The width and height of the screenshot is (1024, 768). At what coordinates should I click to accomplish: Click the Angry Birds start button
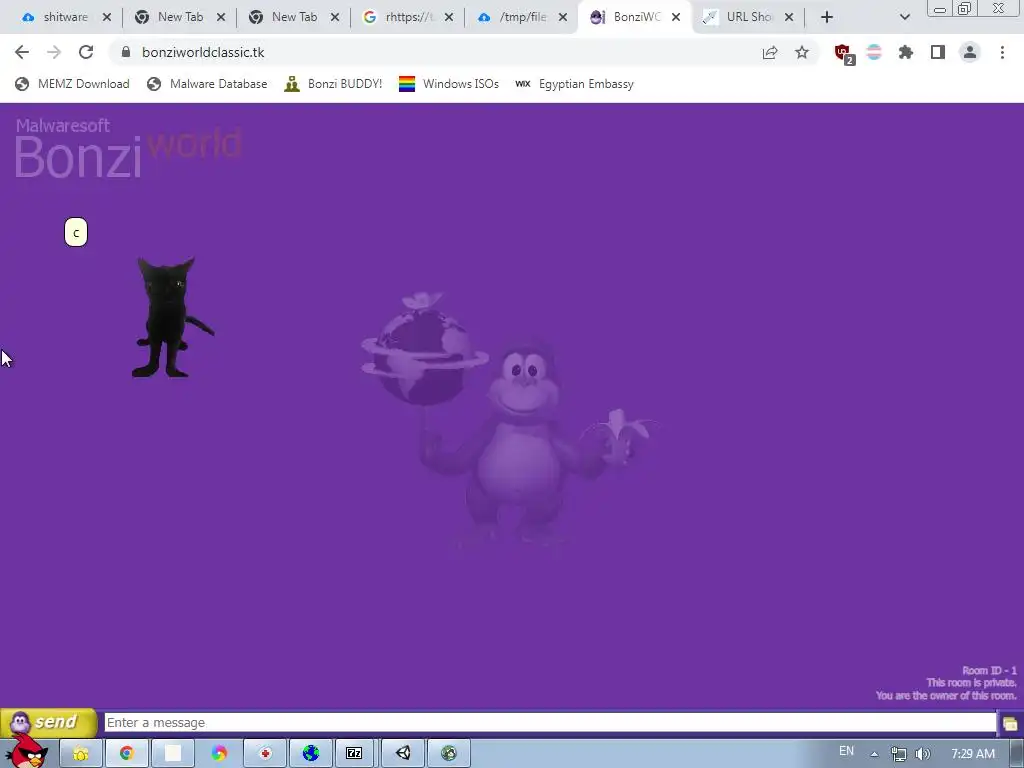(x=26, y=751)
